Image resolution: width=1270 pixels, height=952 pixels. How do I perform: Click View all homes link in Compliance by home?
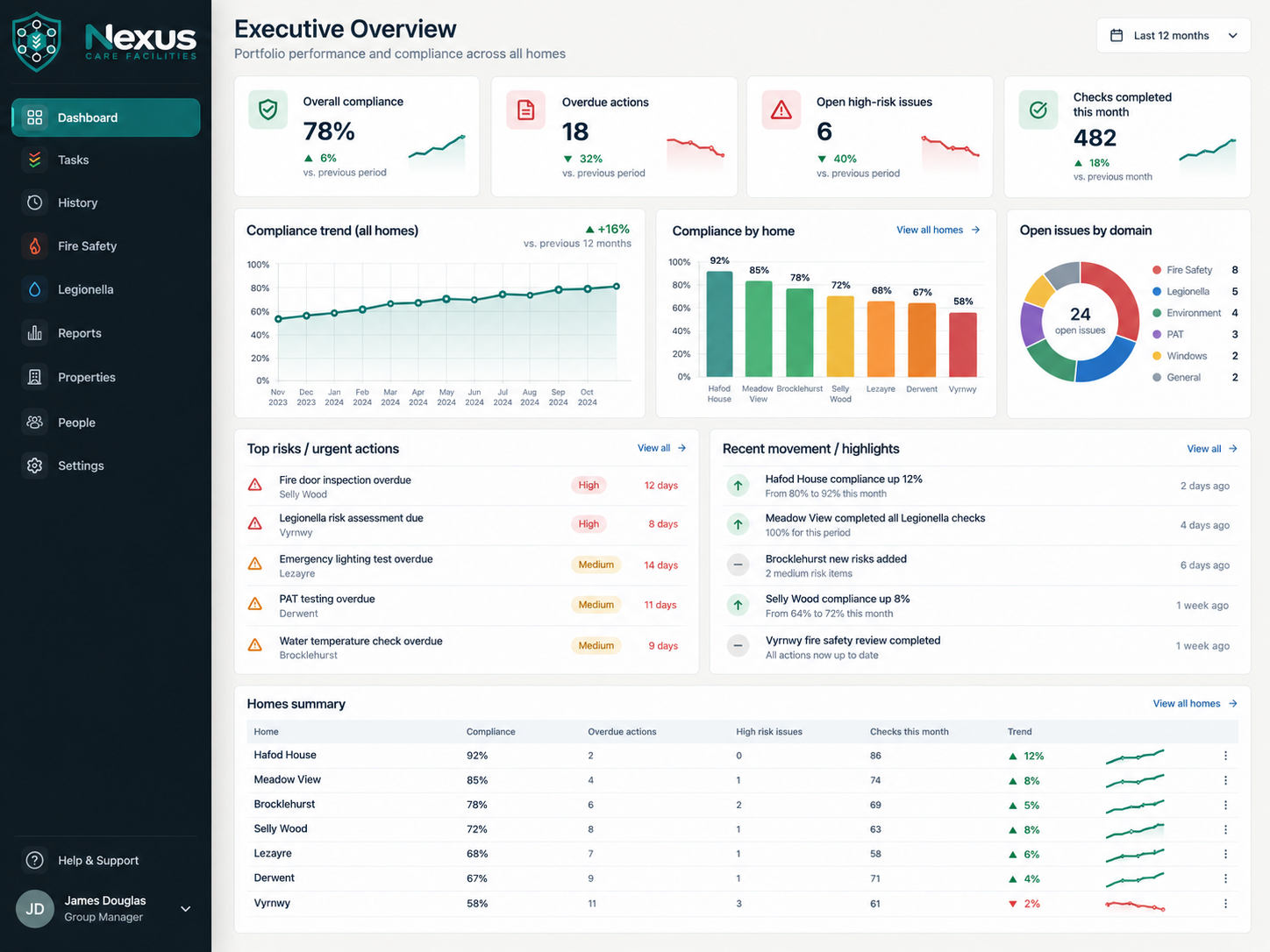point(938,230)
